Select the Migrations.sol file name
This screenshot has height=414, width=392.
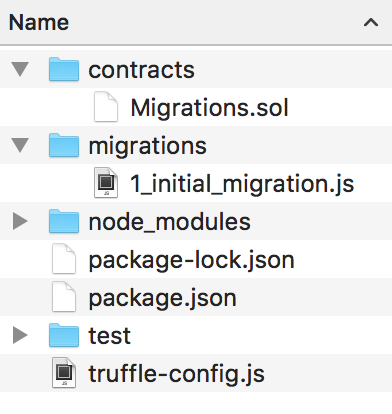(209, 108)
